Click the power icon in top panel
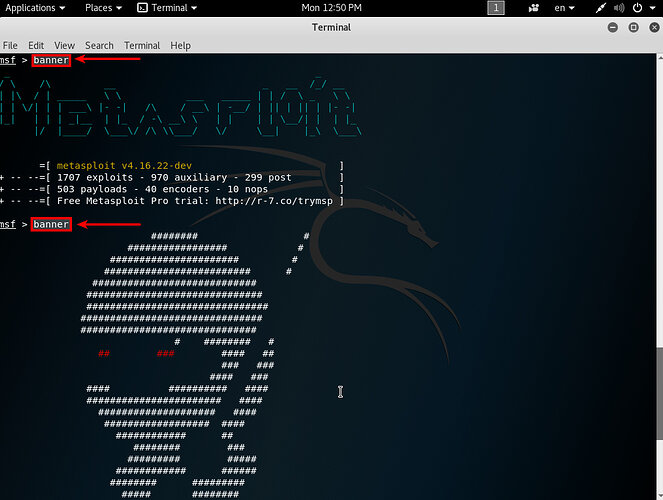 click(640, 8)
